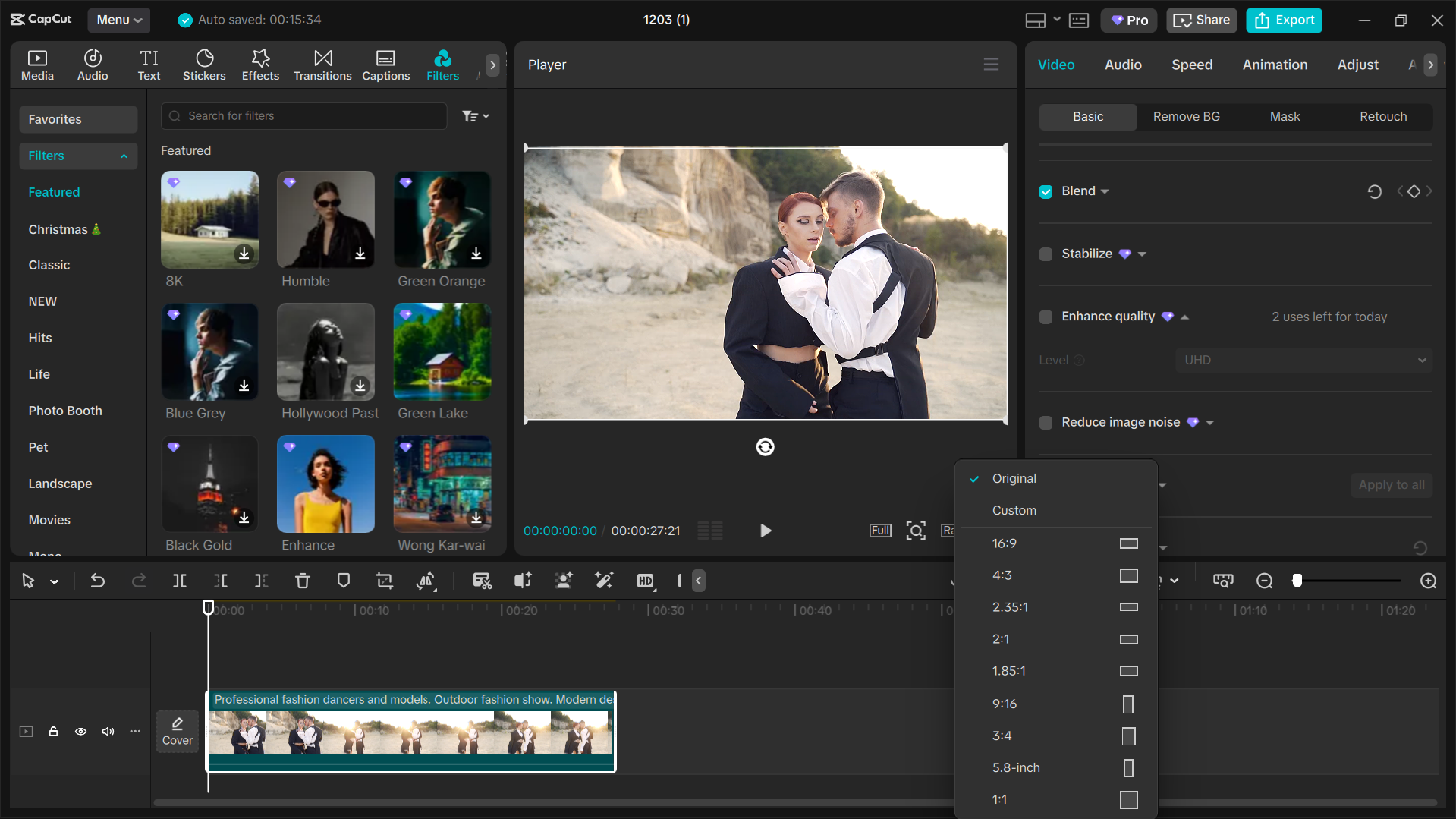The image size is (1456, 819).
Task: Edit the clip Cover
Action: (177, 731)
